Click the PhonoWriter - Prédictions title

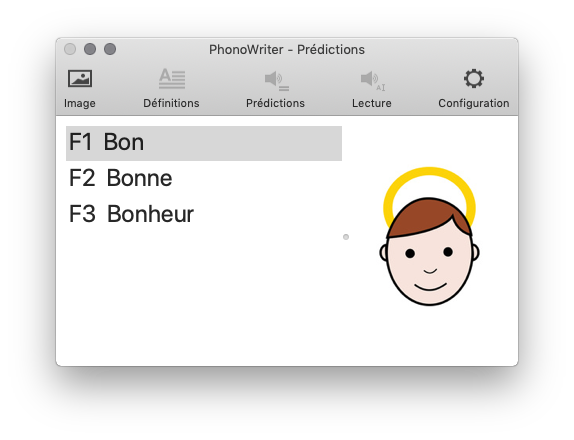click(x=287, y=49)
